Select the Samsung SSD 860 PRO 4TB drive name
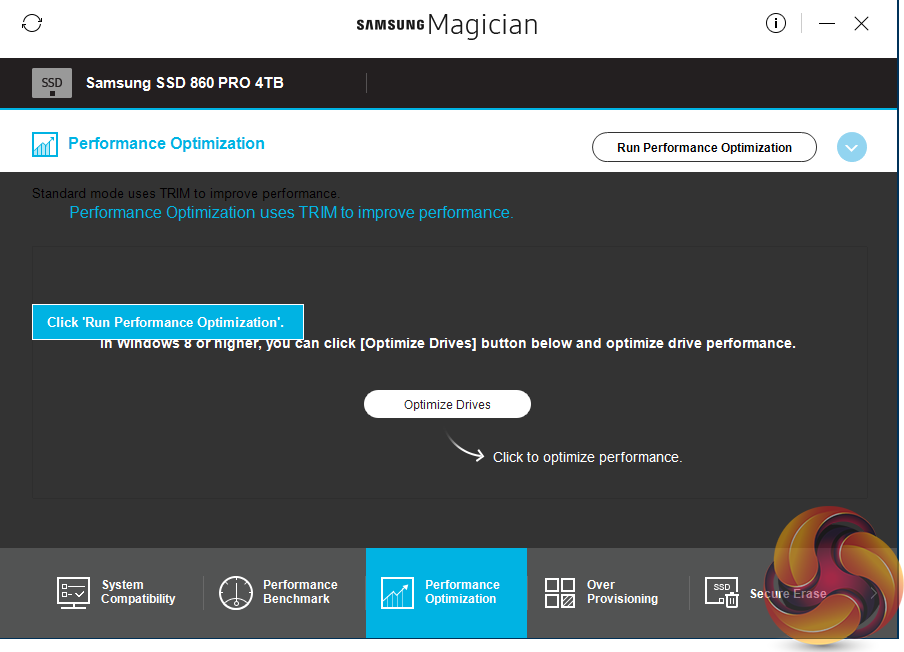 point(184,83)
